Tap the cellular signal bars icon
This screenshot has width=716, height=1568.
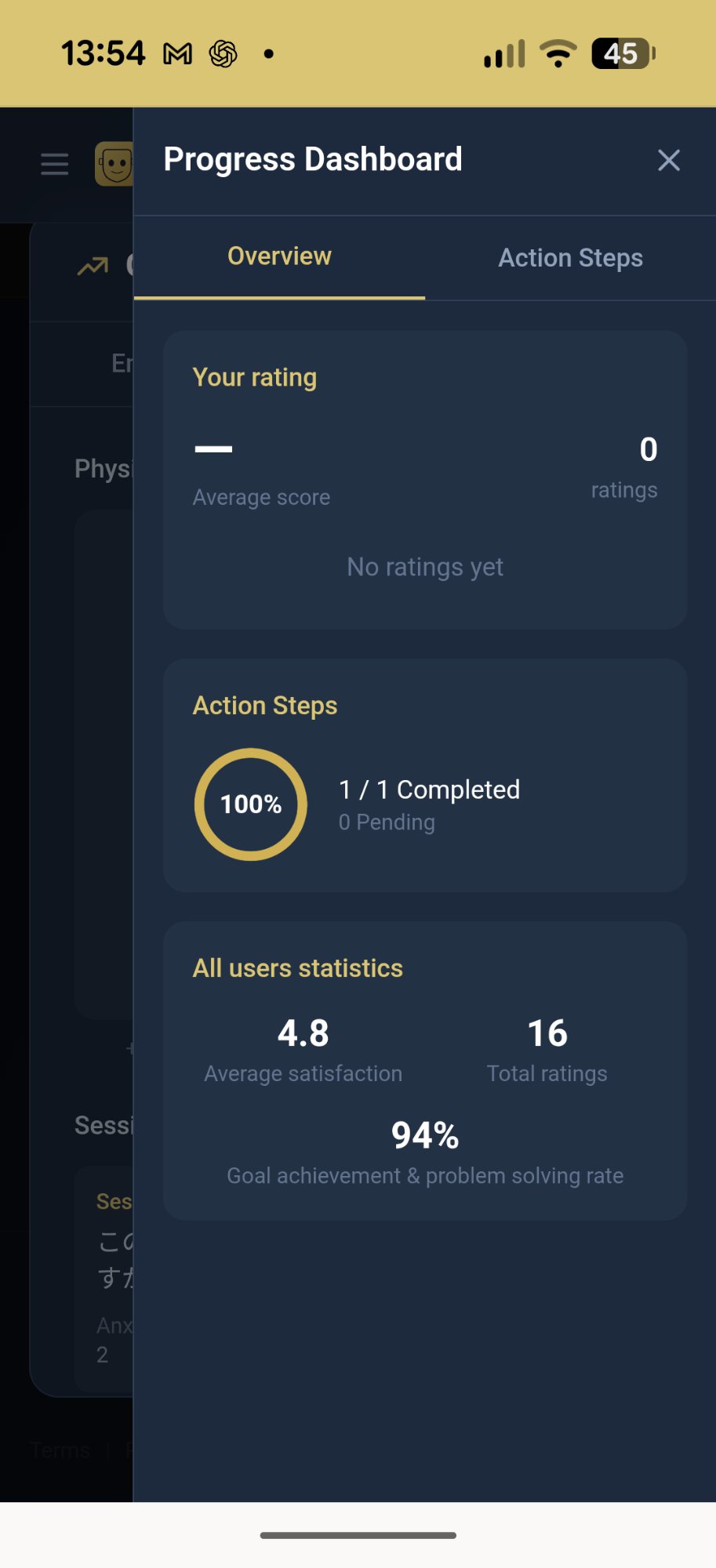pos(504,54)
